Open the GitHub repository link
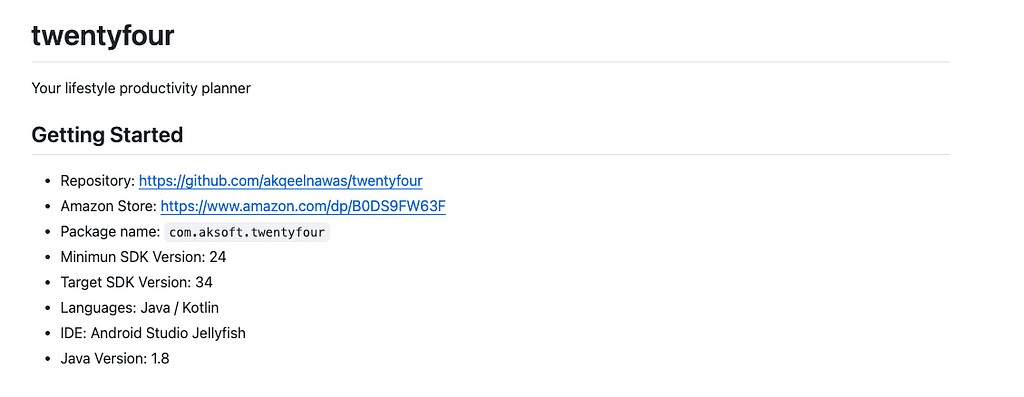The height and width of the screenshot is (397, 1024). coord(281,181)
